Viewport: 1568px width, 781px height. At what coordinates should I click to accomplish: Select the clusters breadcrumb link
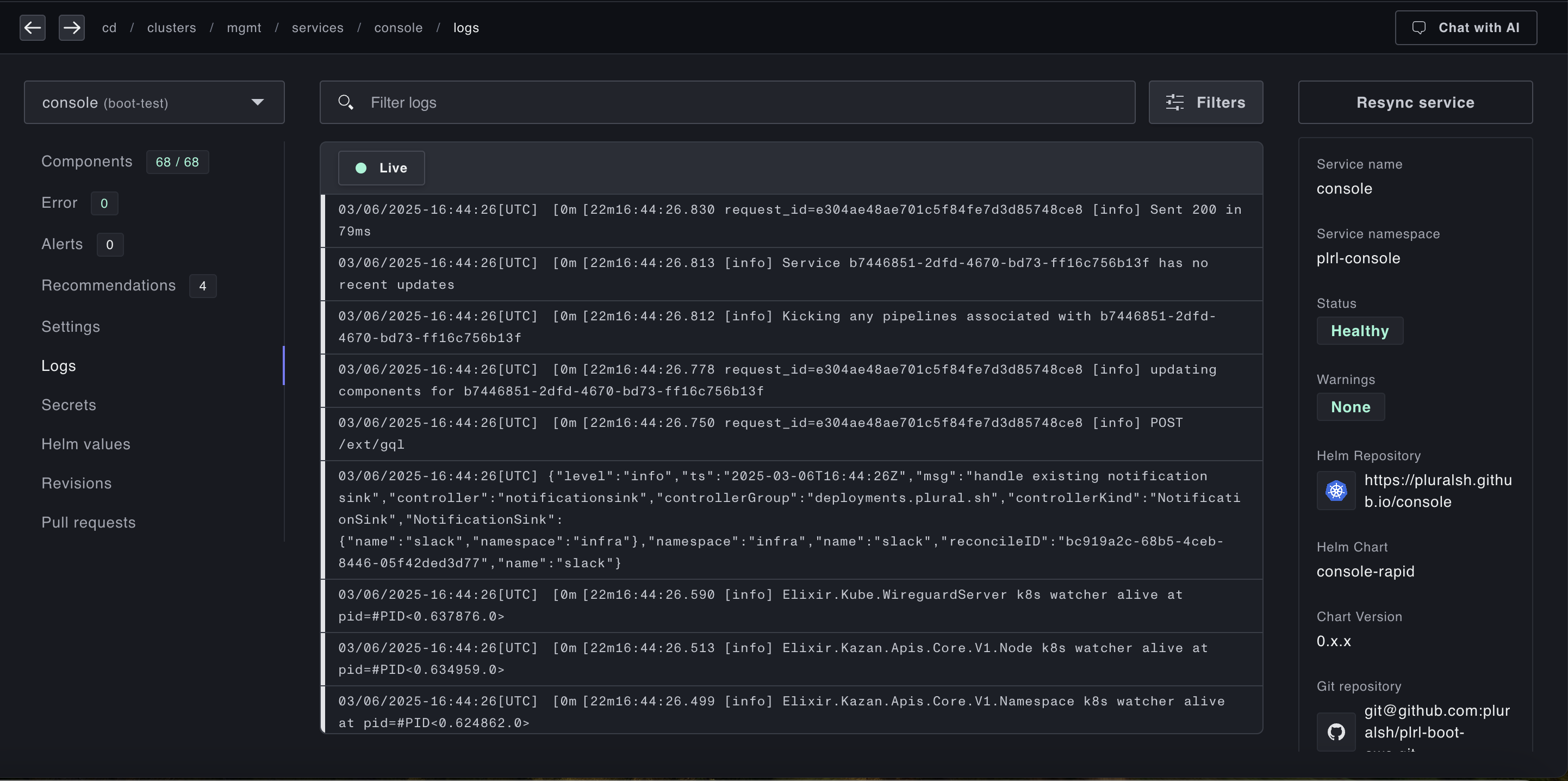coord(172,27)
